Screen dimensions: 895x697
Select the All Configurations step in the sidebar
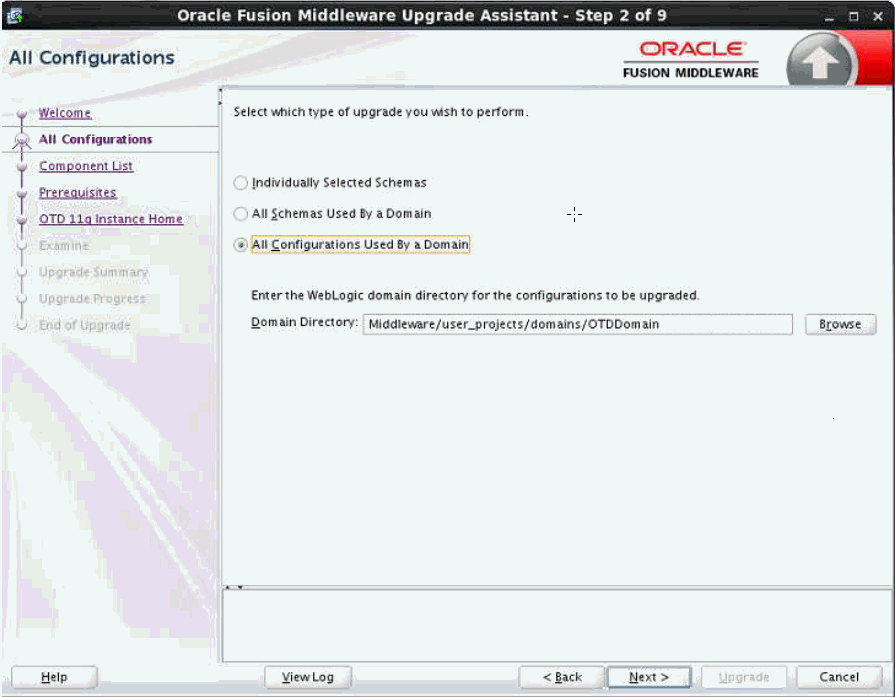(x=95, y=139)
